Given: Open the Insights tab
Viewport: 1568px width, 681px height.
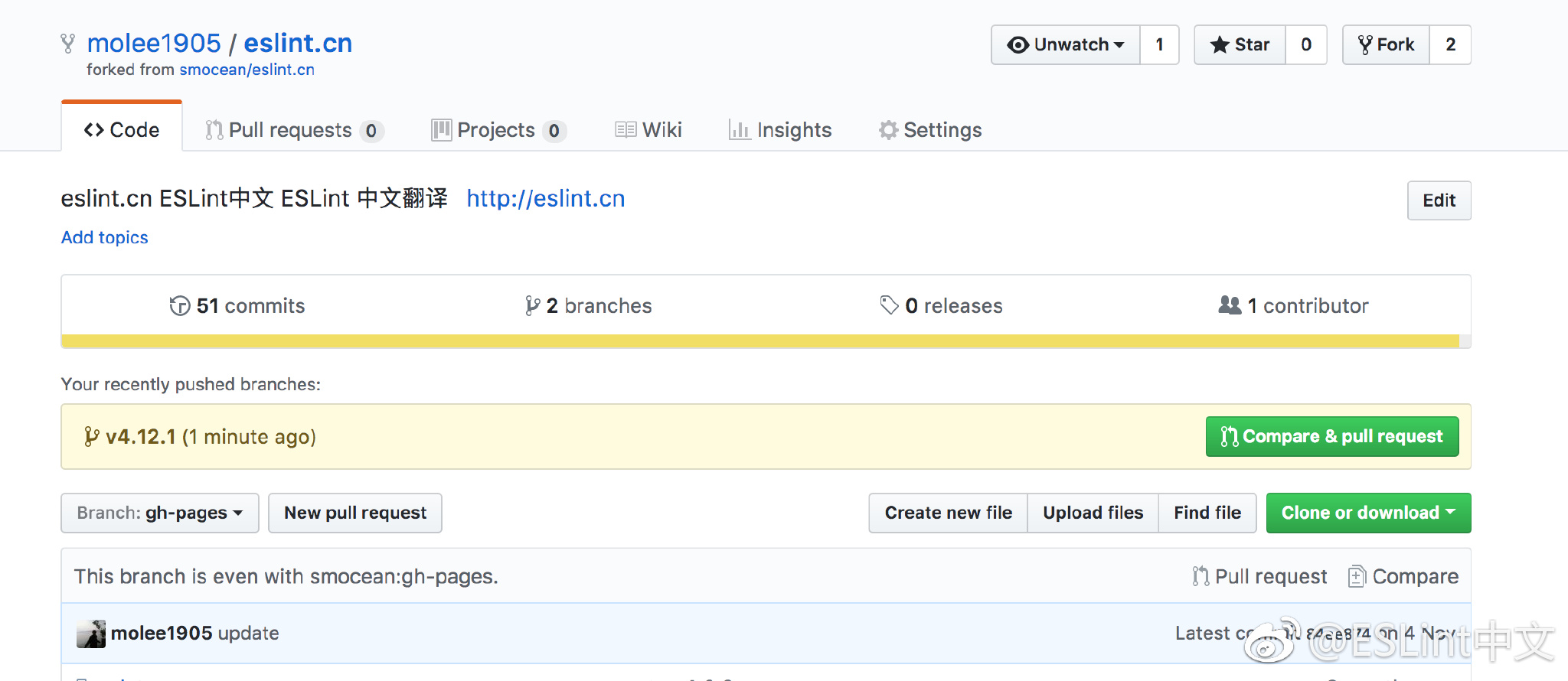Looking at the screenshot, I should pyautogui.click(x=780, y=130).
